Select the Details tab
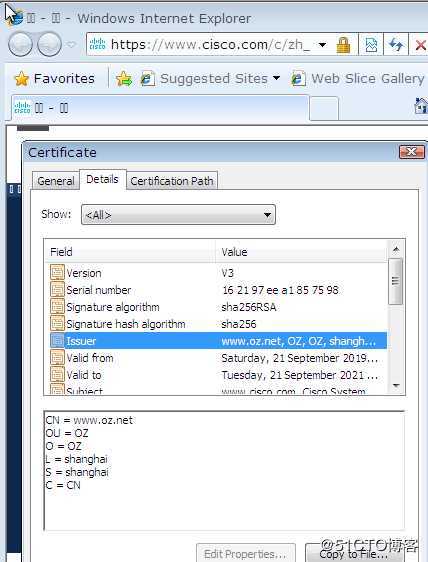The width and height of the screenshot is (428, 562). (103, 179)
